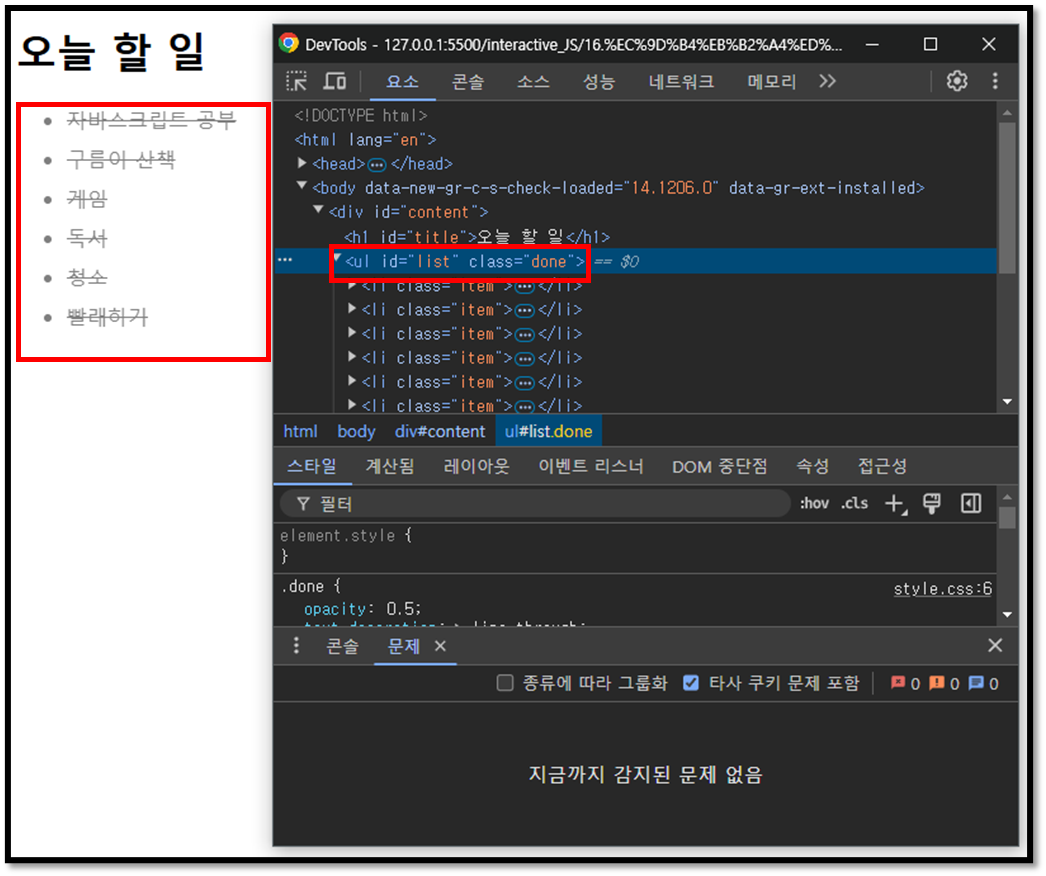The width and height of the screenshot is (1046, 876).
Task: Click the page errors count icon
Action: click(x=899, y=683)
